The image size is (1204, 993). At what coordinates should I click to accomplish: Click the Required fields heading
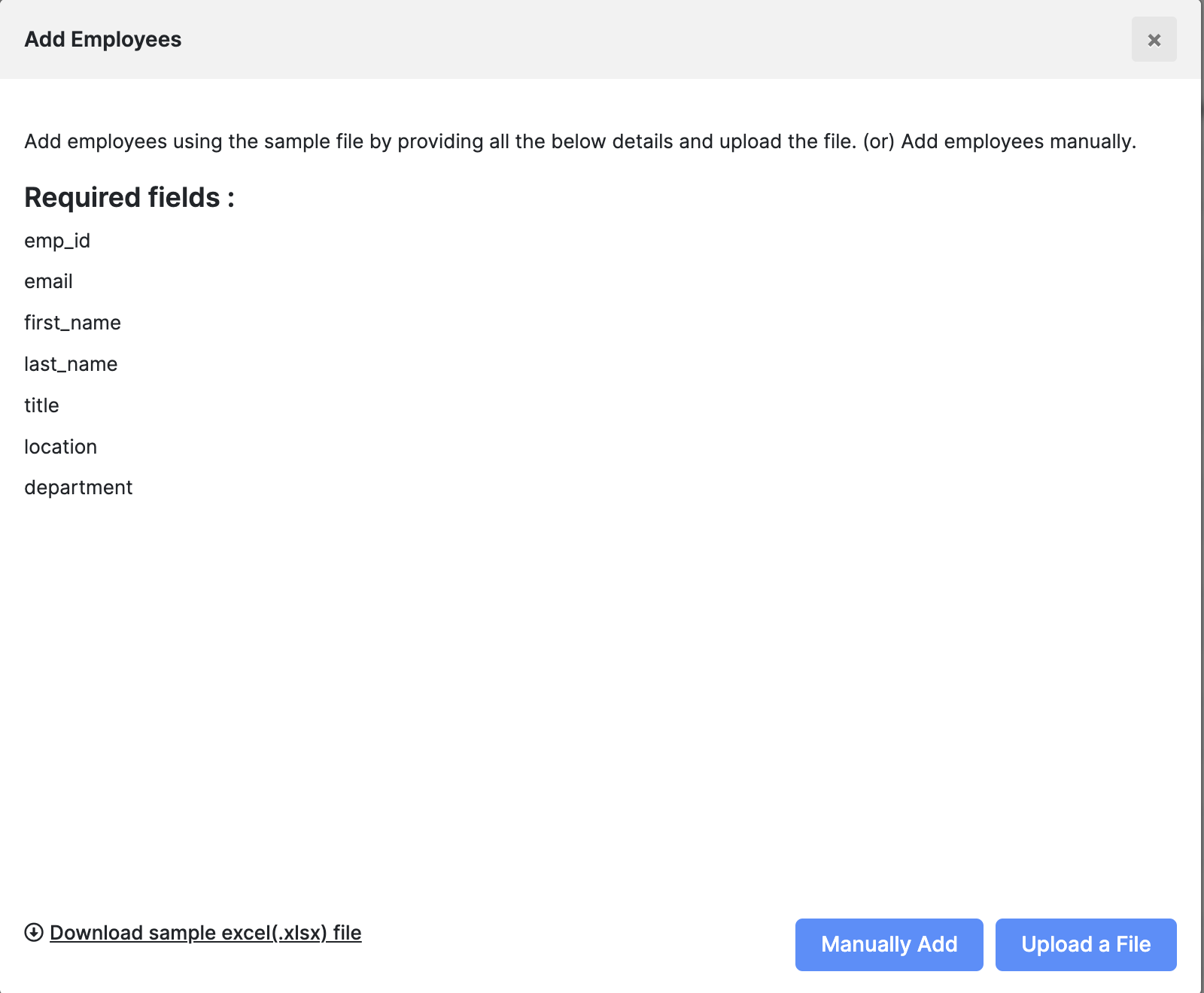[129, 197]
